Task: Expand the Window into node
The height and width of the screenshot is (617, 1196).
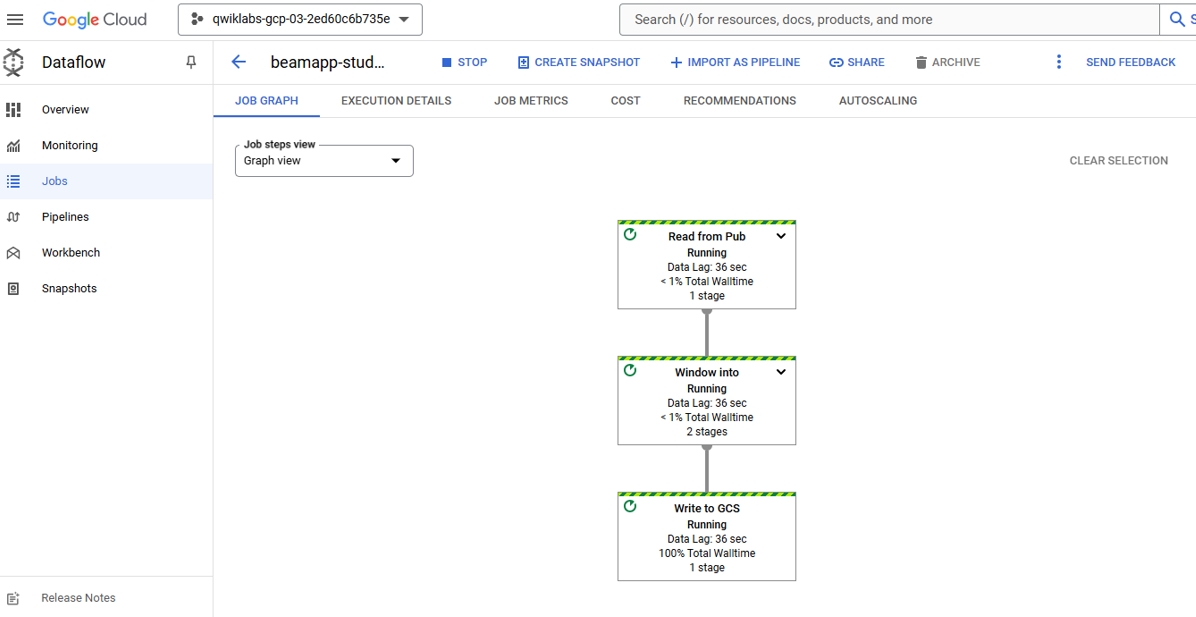Action: click(x=781, y=371)
